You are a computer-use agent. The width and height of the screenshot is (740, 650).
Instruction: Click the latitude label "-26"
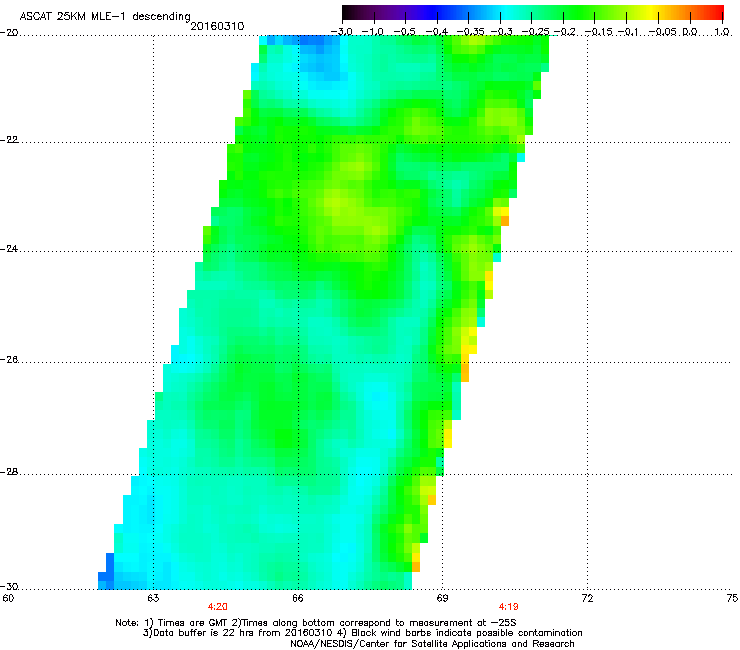tap(9, 360)
